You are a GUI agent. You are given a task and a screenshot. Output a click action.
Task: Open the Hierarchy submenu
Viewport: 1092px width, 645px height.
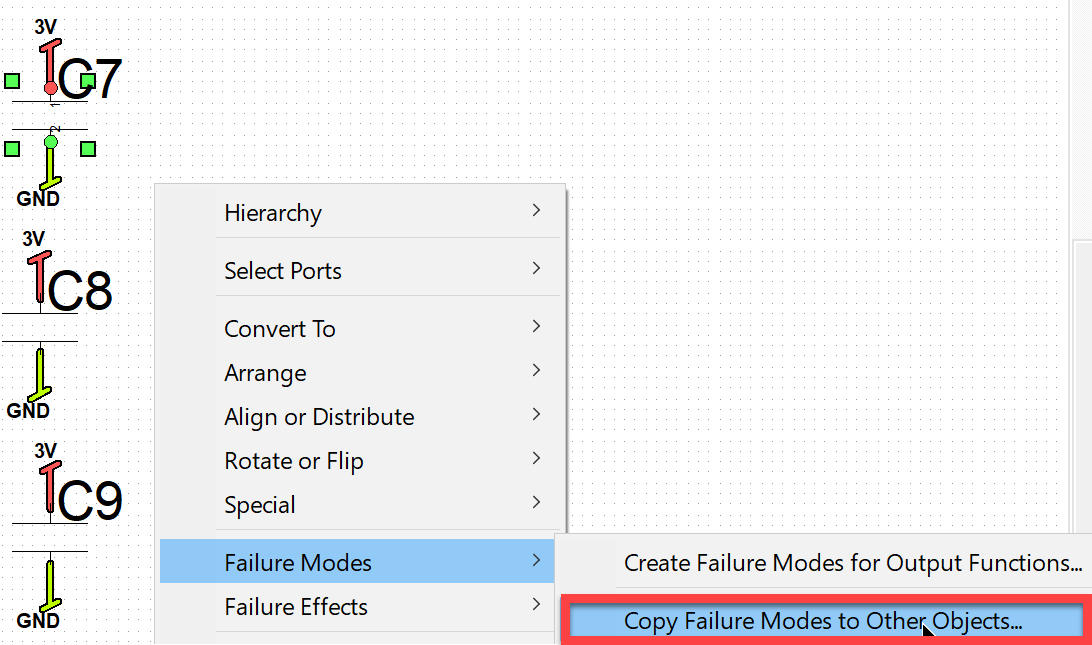click(359, 212)
